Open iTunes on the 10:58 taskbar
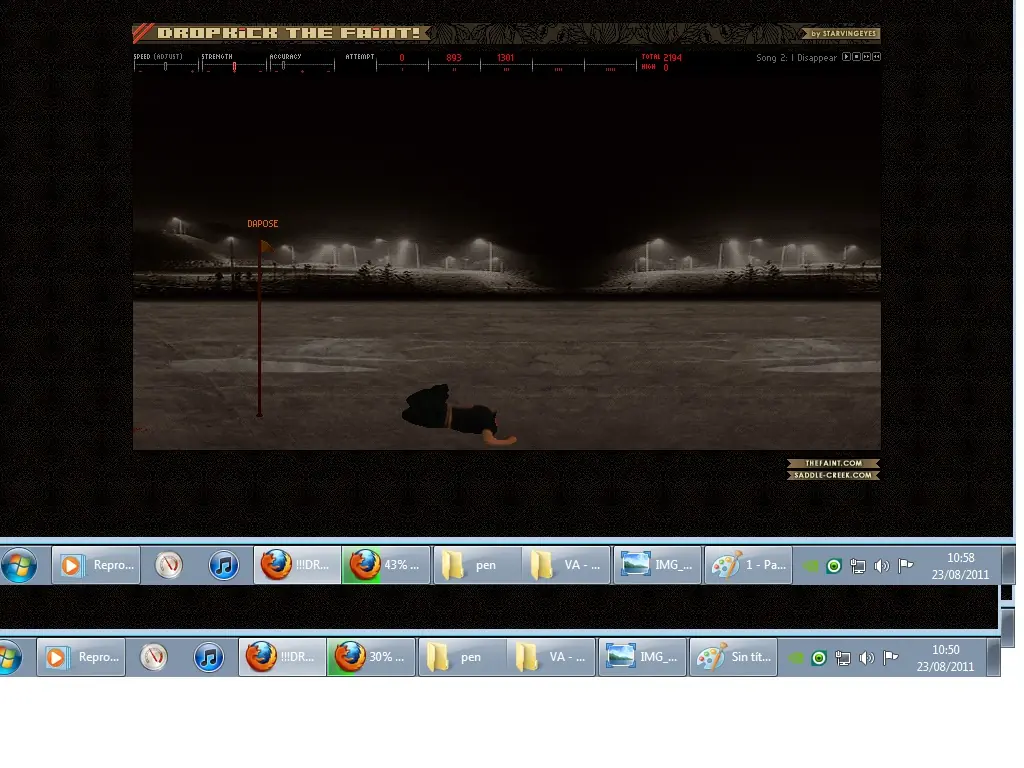Viewport: 1024px width, 768px height. (x=223, y=565)
